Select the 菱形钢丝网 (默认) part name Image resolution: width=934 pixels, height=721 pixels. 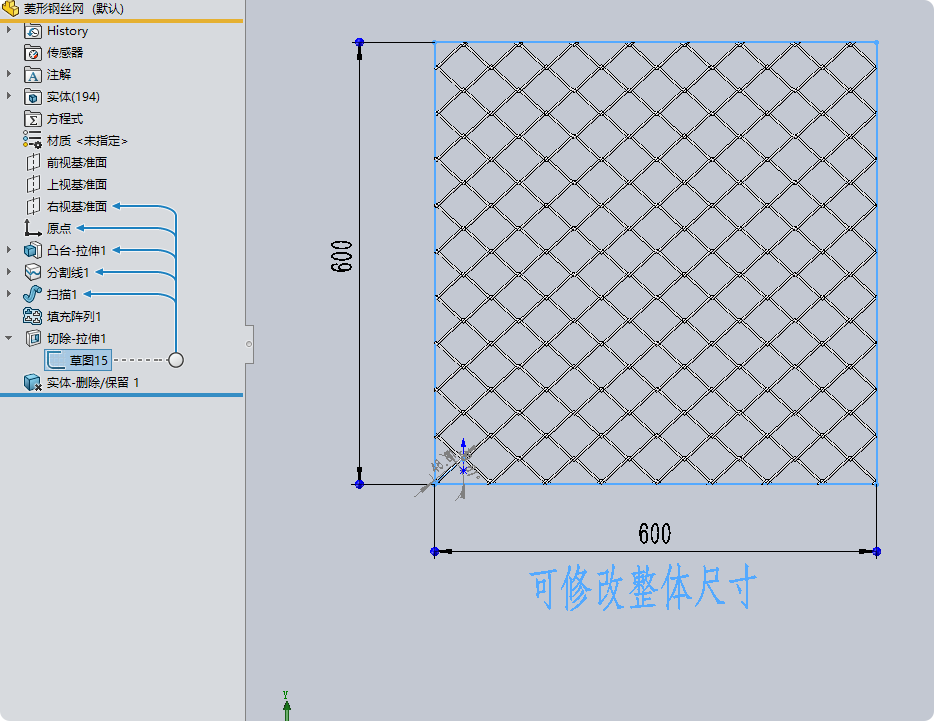pyautogui.click(x=73, y=9)
